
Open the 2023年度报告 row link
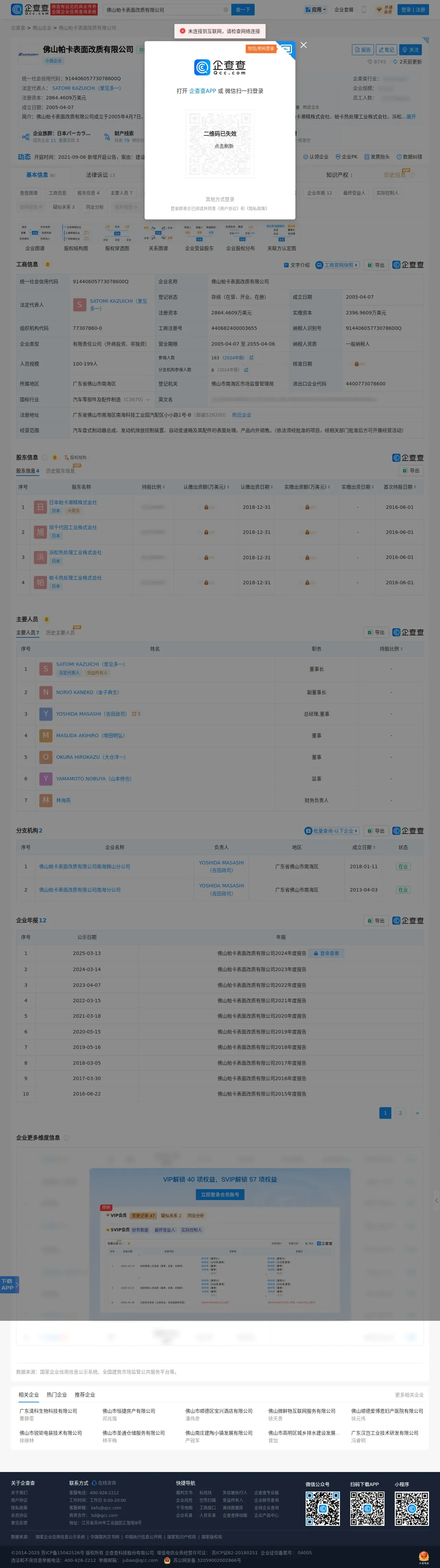pyautogui.click(x=262, y=970)
